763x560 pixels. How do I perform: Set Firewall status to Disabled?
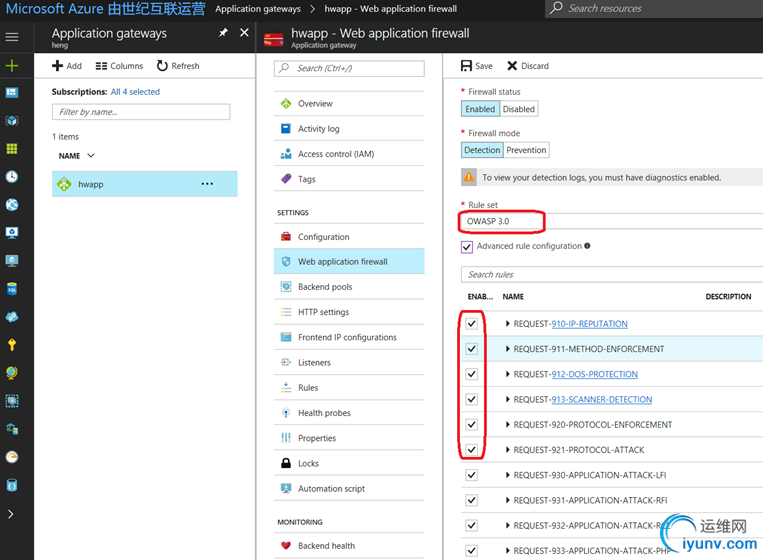pos(519,109)
